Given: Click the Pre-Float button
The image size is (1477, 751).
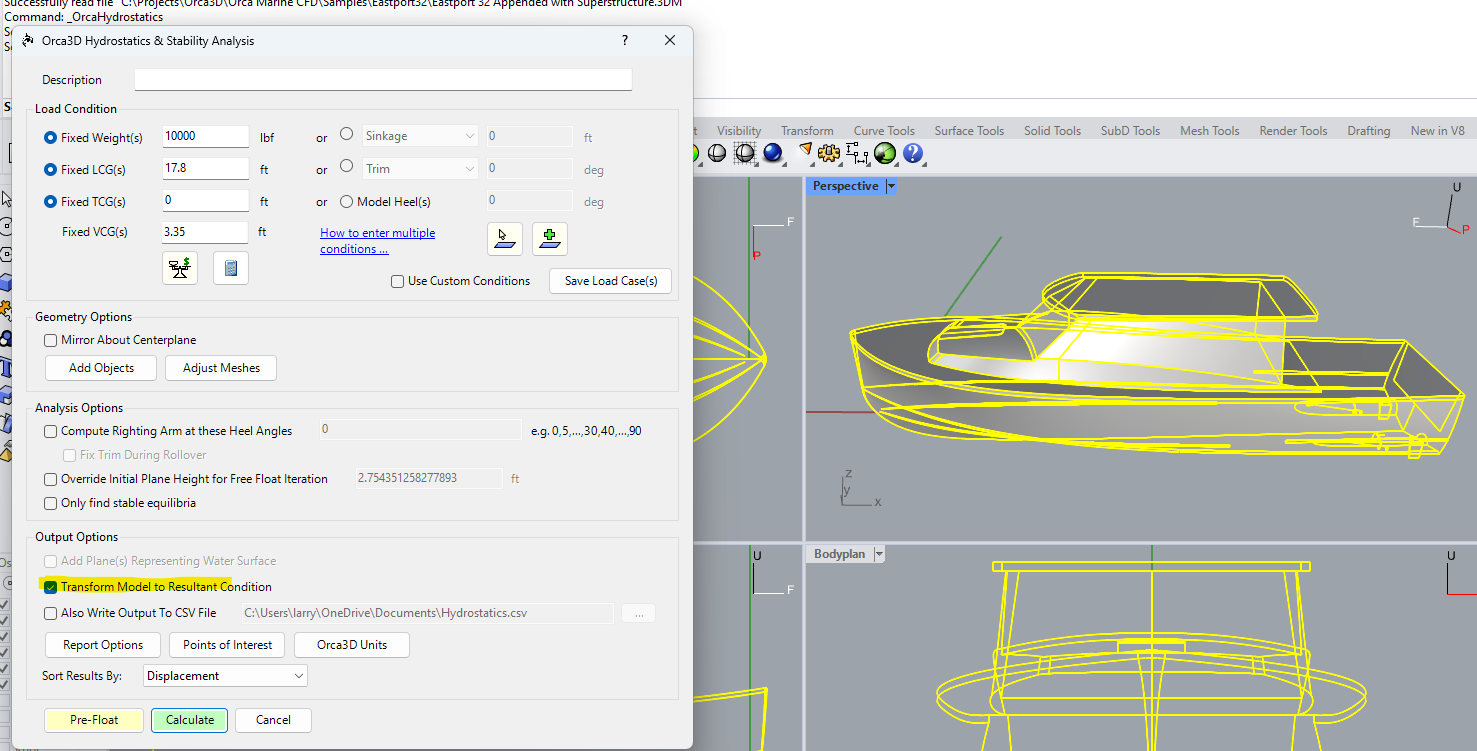Looking at the screenshot, I should coord(94,720).
